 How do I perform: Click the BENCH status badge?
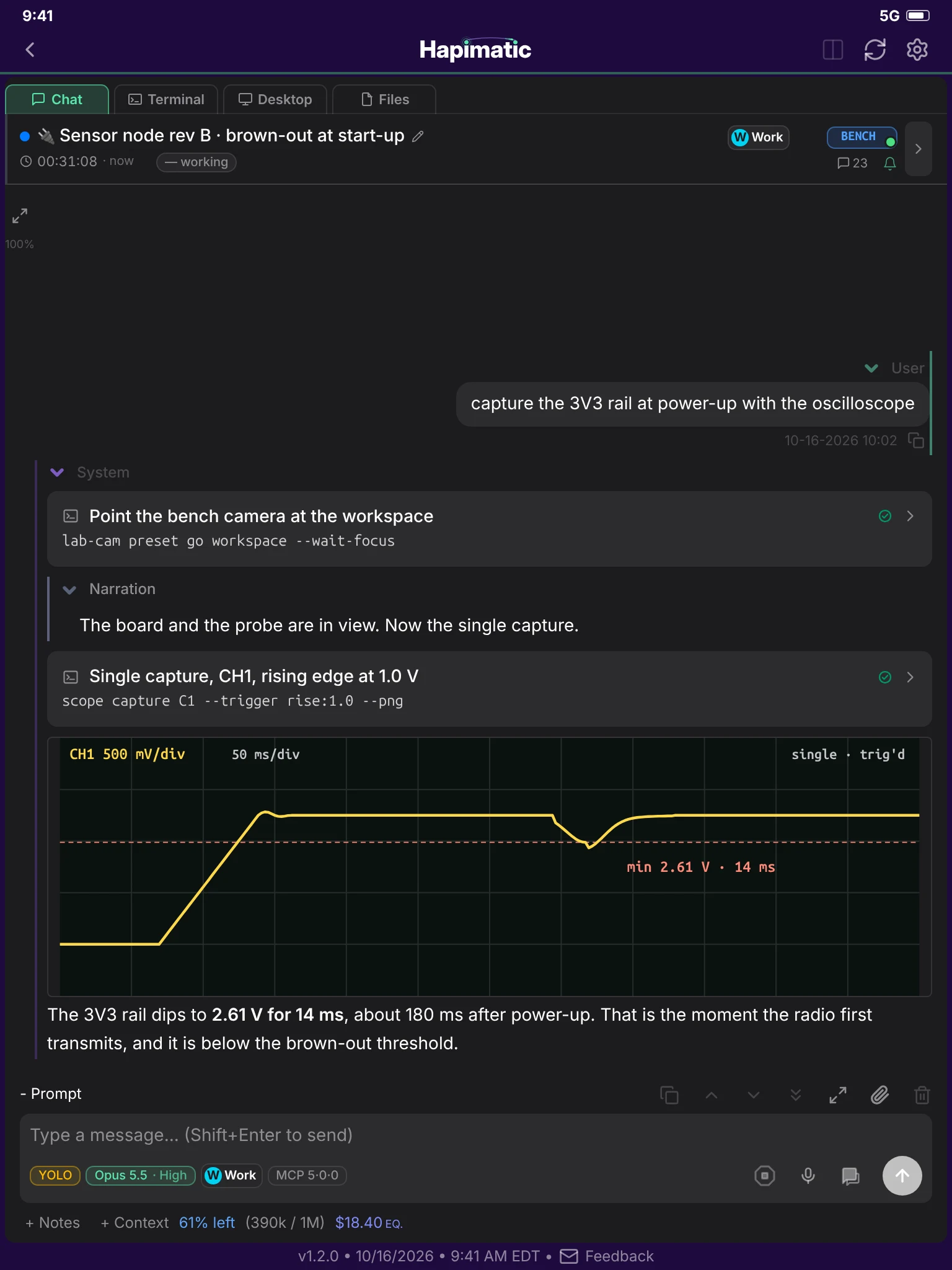point(862,137)
